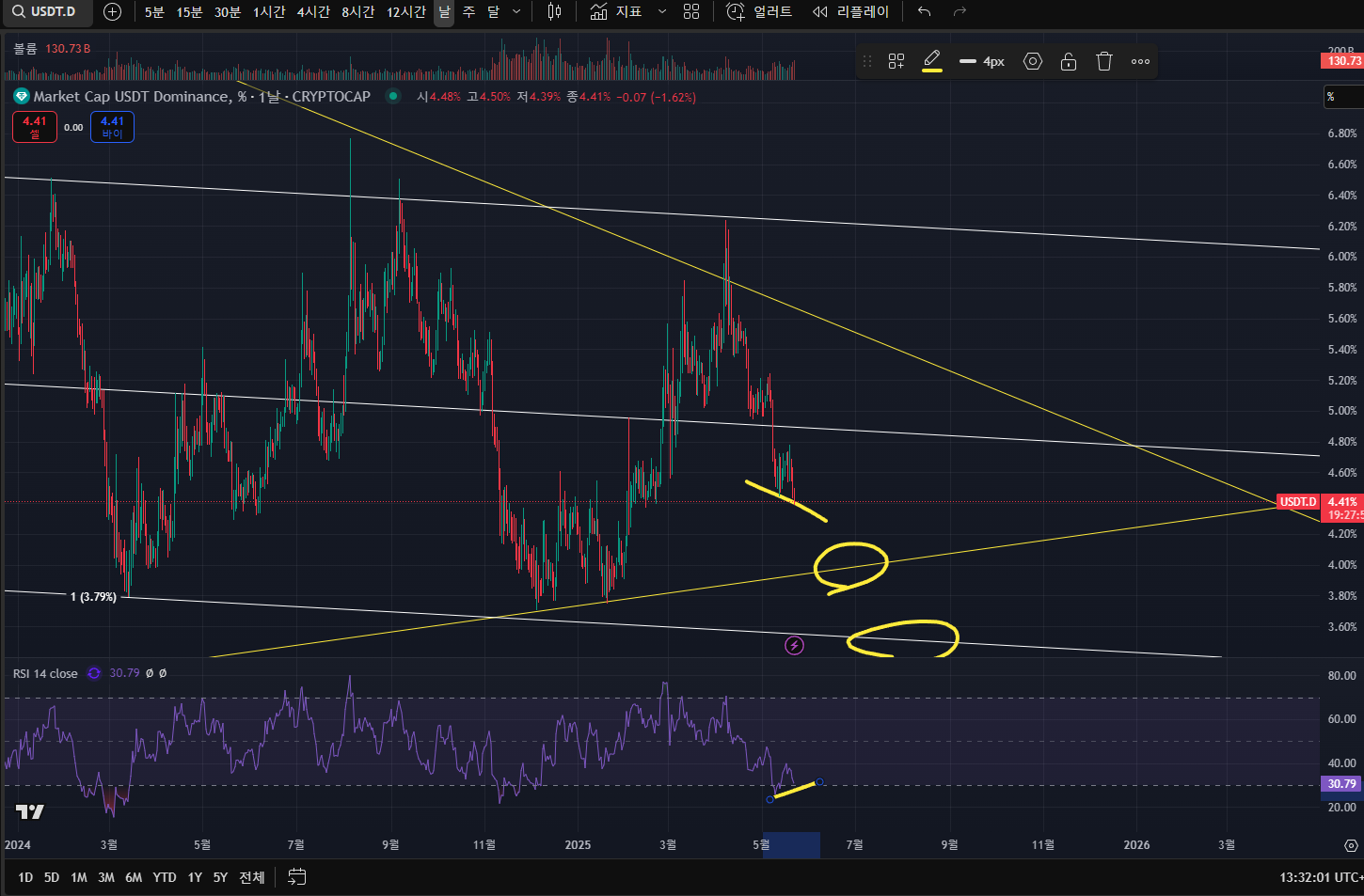Set date range to 1Y
This screenshot has width=1364, height=896.
(x=195, y=877)
